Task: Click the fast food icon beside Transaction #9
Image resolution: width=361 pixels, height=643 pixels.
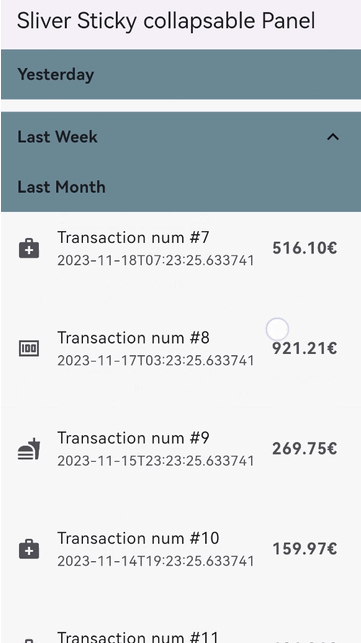Action: [29, 449]
